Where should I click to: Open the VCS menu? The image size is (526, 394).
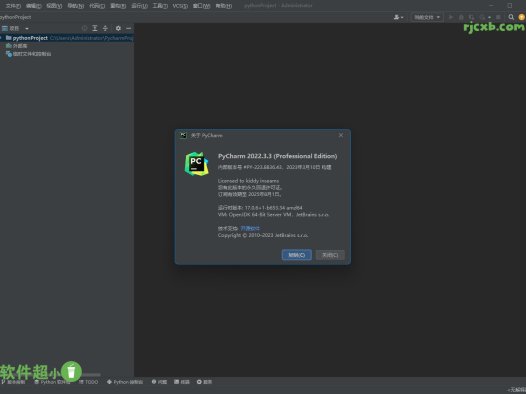pos(180,6)
